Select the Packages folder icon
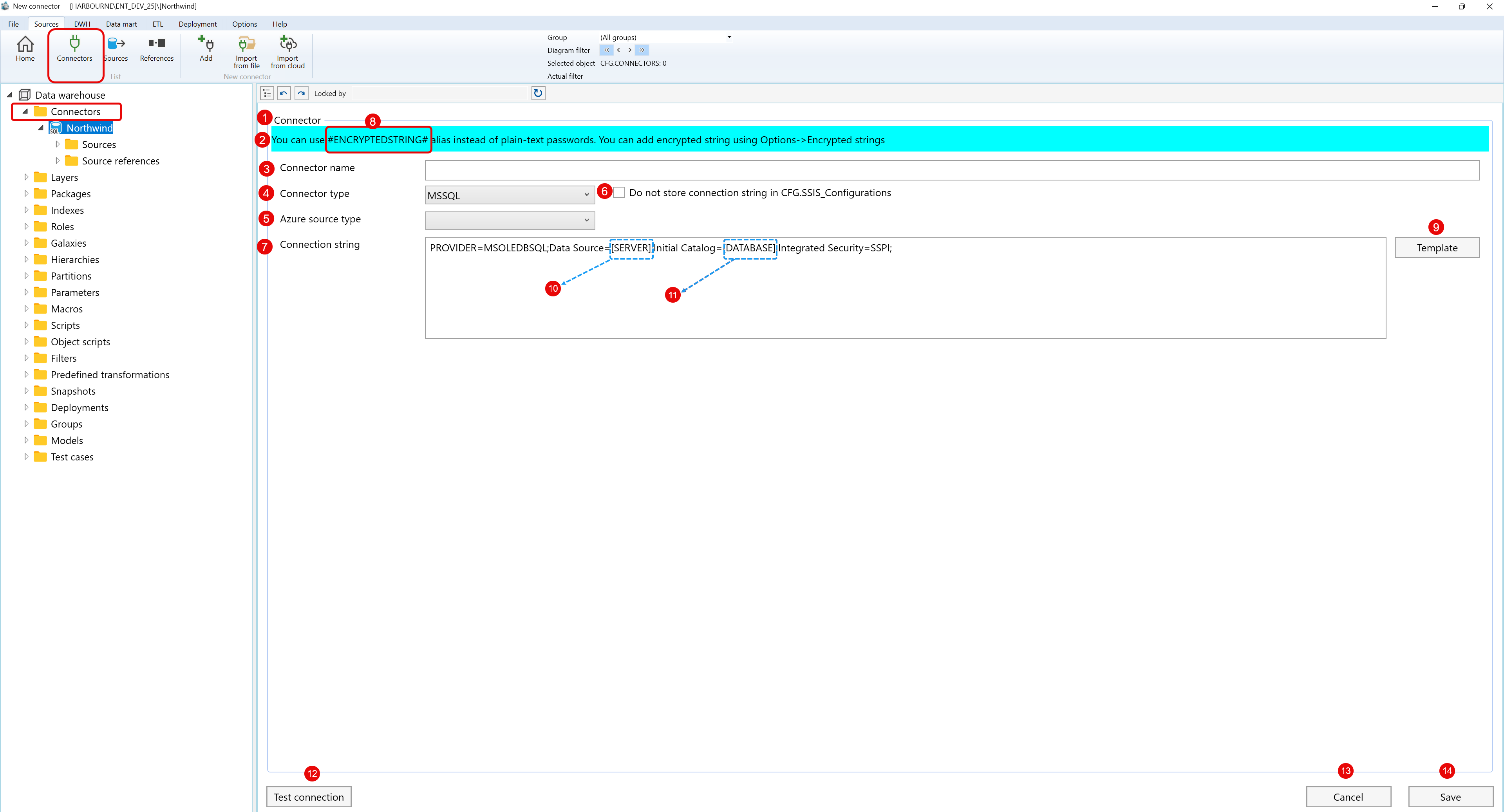 point(40,193)
